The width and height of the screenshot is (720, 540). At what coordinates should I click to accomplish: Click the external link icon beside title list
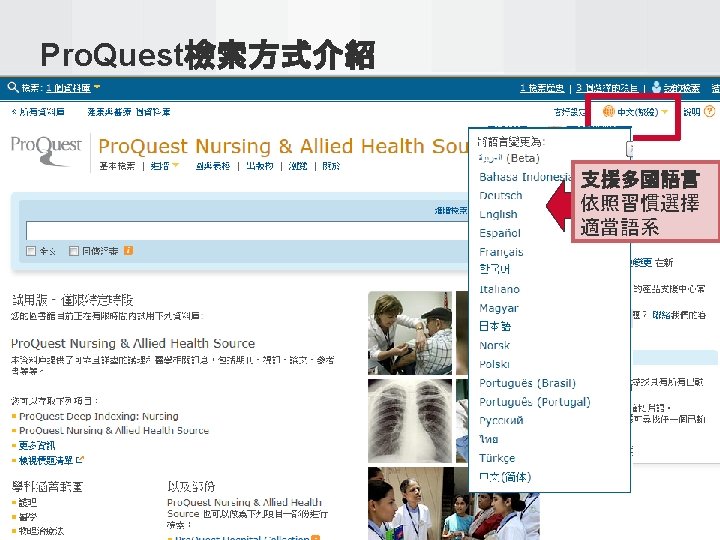pyautogui.click(x=80, y=459)
